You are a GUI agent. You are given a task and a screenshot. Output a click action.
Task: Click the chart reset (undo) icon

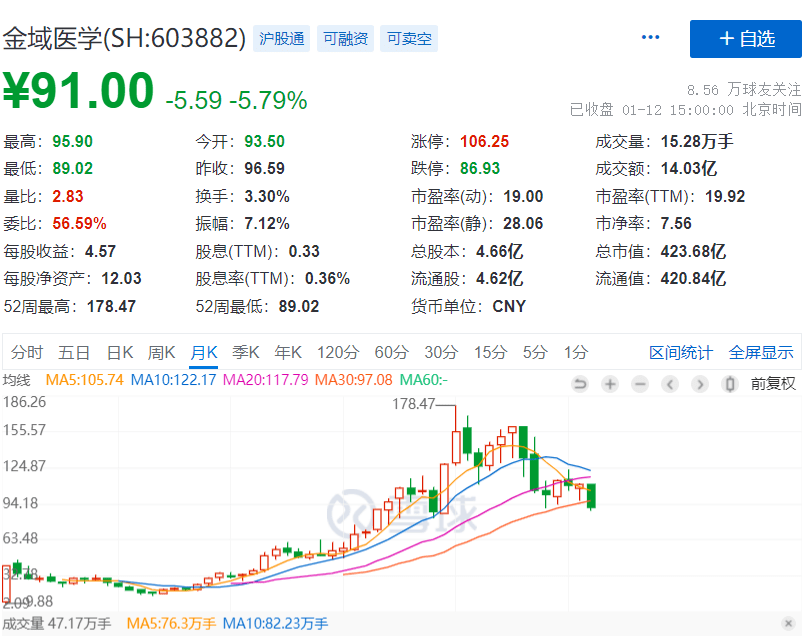580,384
